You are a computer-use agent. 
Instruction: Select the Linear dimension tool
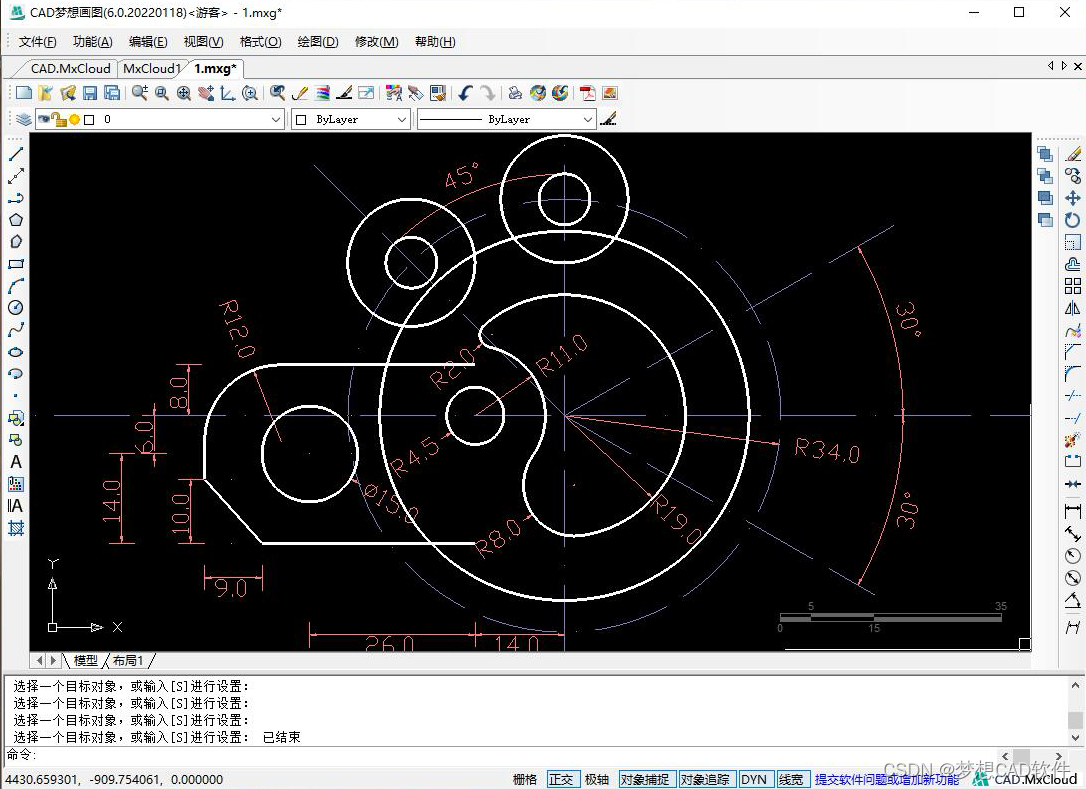click(x=1073, y=511)
